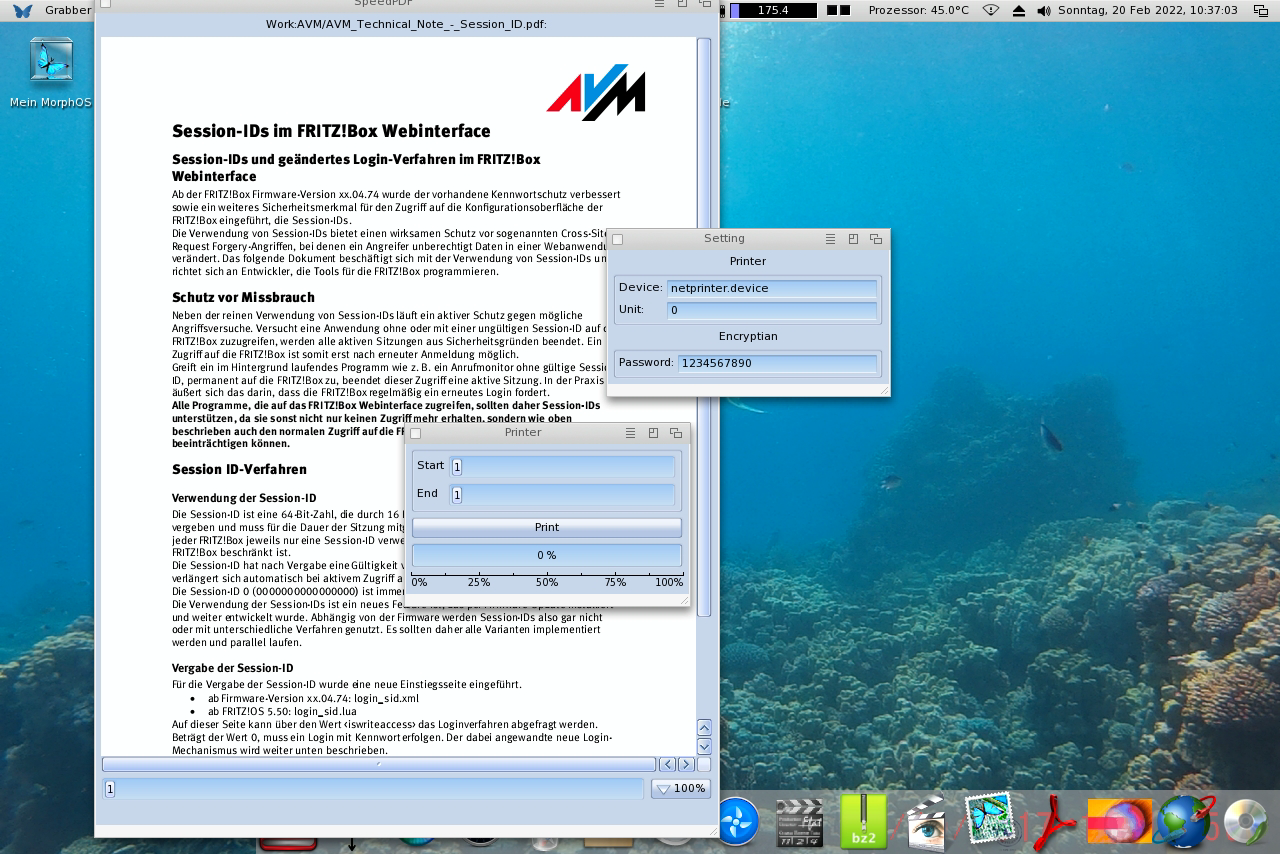Open the CD disc dock icon
The height and width of the screenshot is (854, 1280).
[x=1245, y=822]
